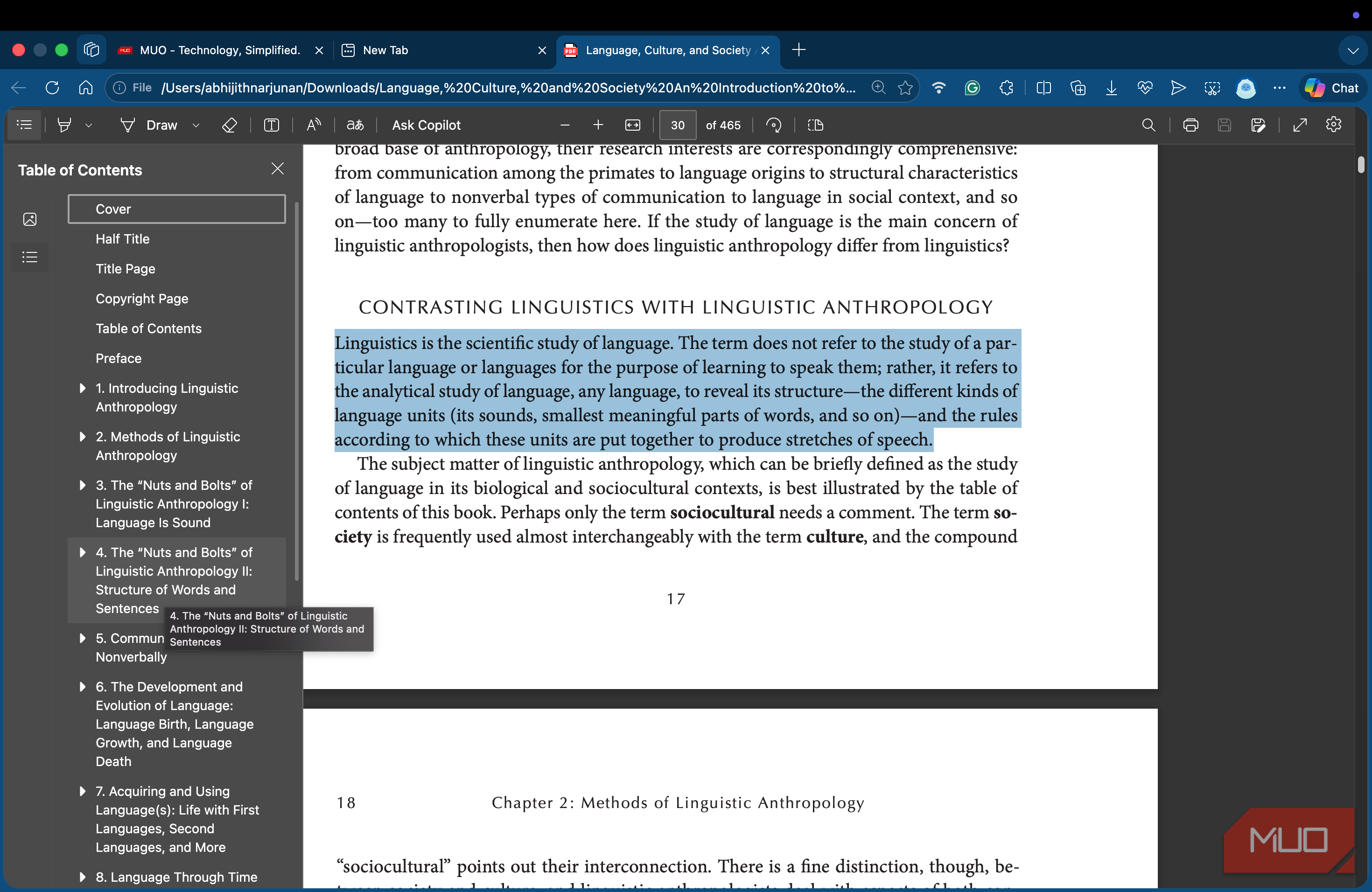Screen dimensions: 1372x892
Task: Expand chapter 2 Methods of Linguistic Anthropology
Action: click(x=83, y=437)
